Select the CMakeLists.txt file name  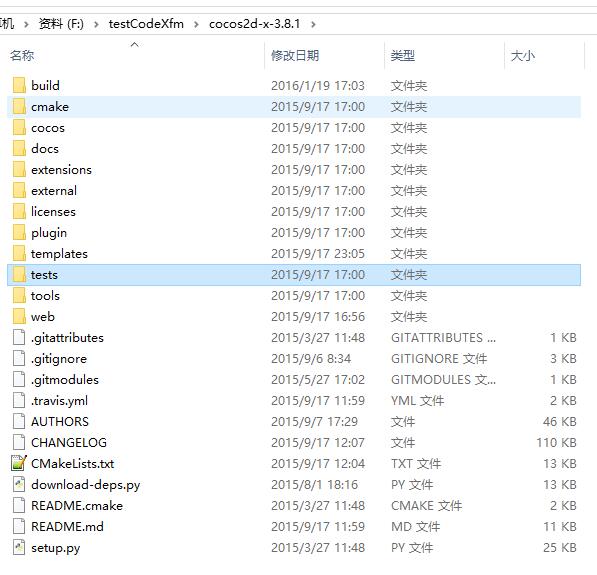[73, 463]
